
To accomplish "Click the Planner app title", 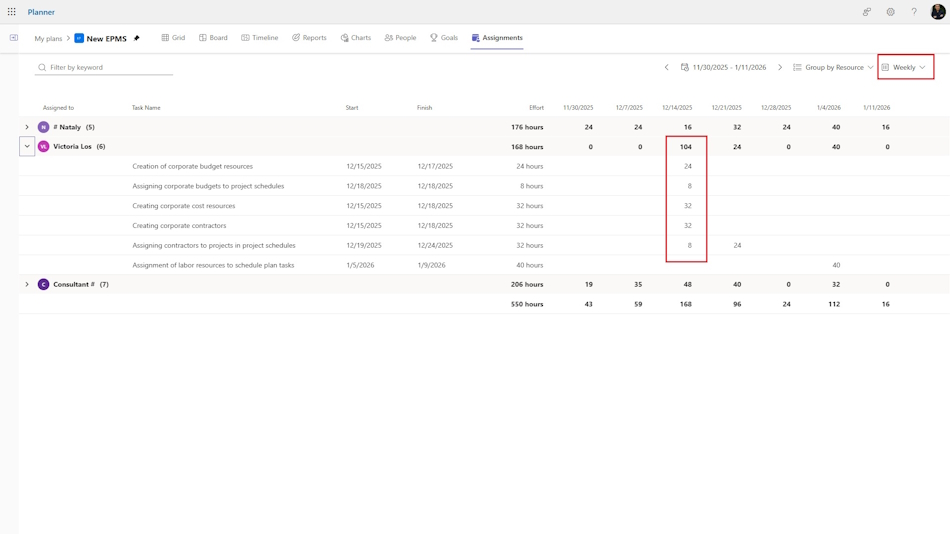I will click(41, 12).
